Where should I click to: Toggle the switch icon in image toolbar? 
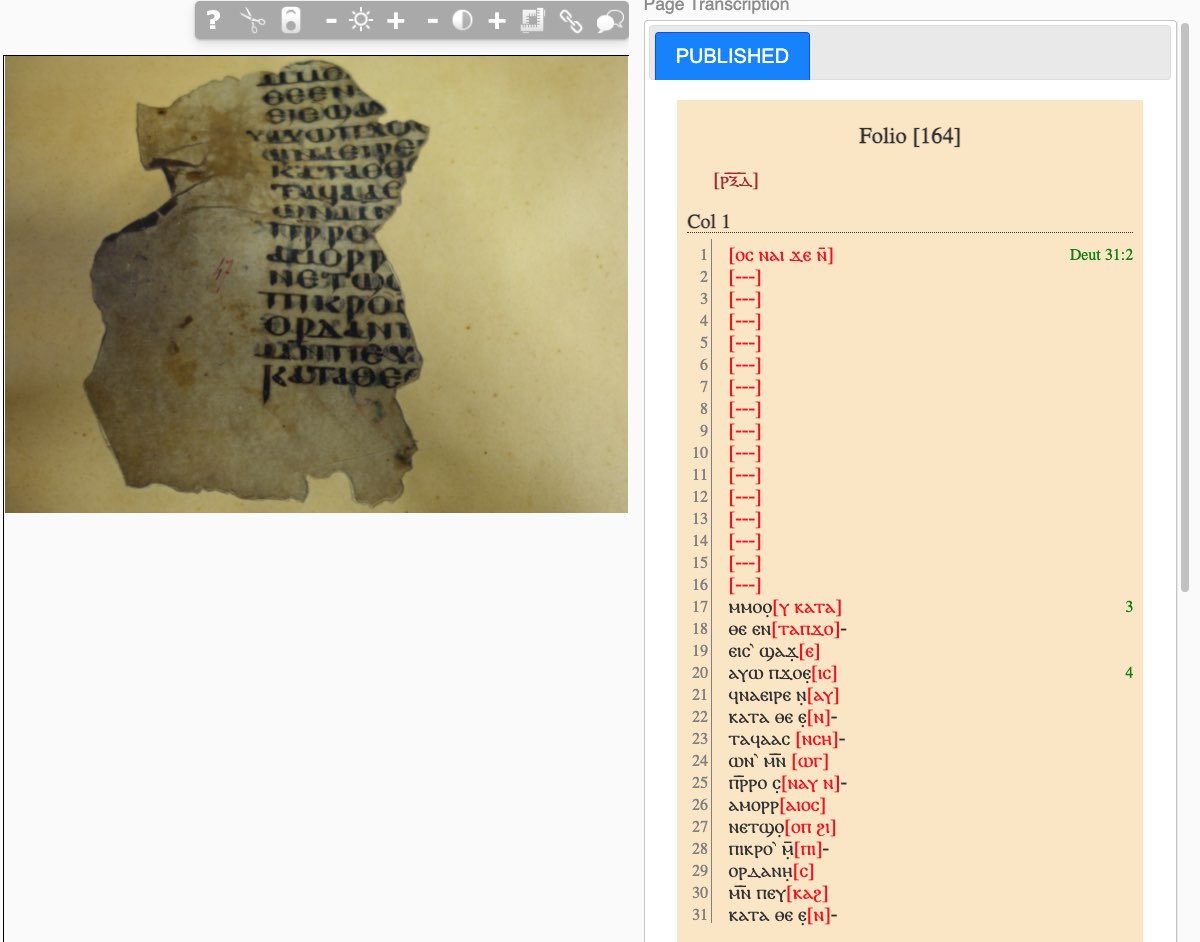coord(290,20)
